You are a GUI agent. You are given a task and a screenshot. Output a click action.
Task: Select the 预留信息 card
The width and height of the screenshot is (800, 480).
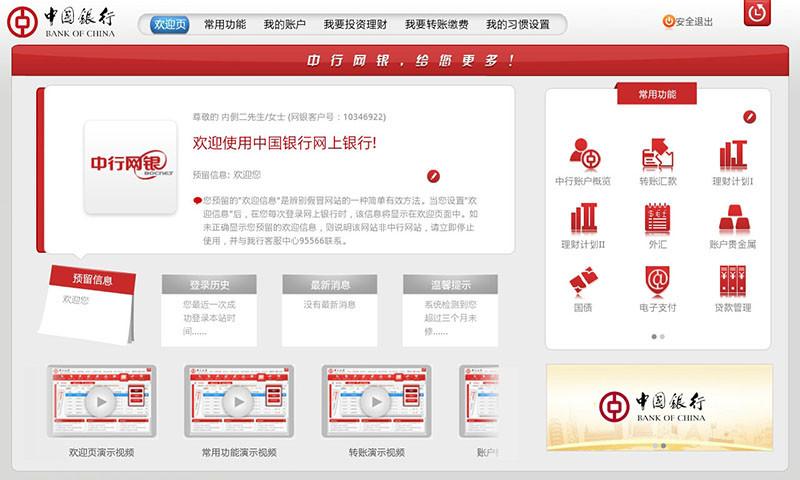87,304
